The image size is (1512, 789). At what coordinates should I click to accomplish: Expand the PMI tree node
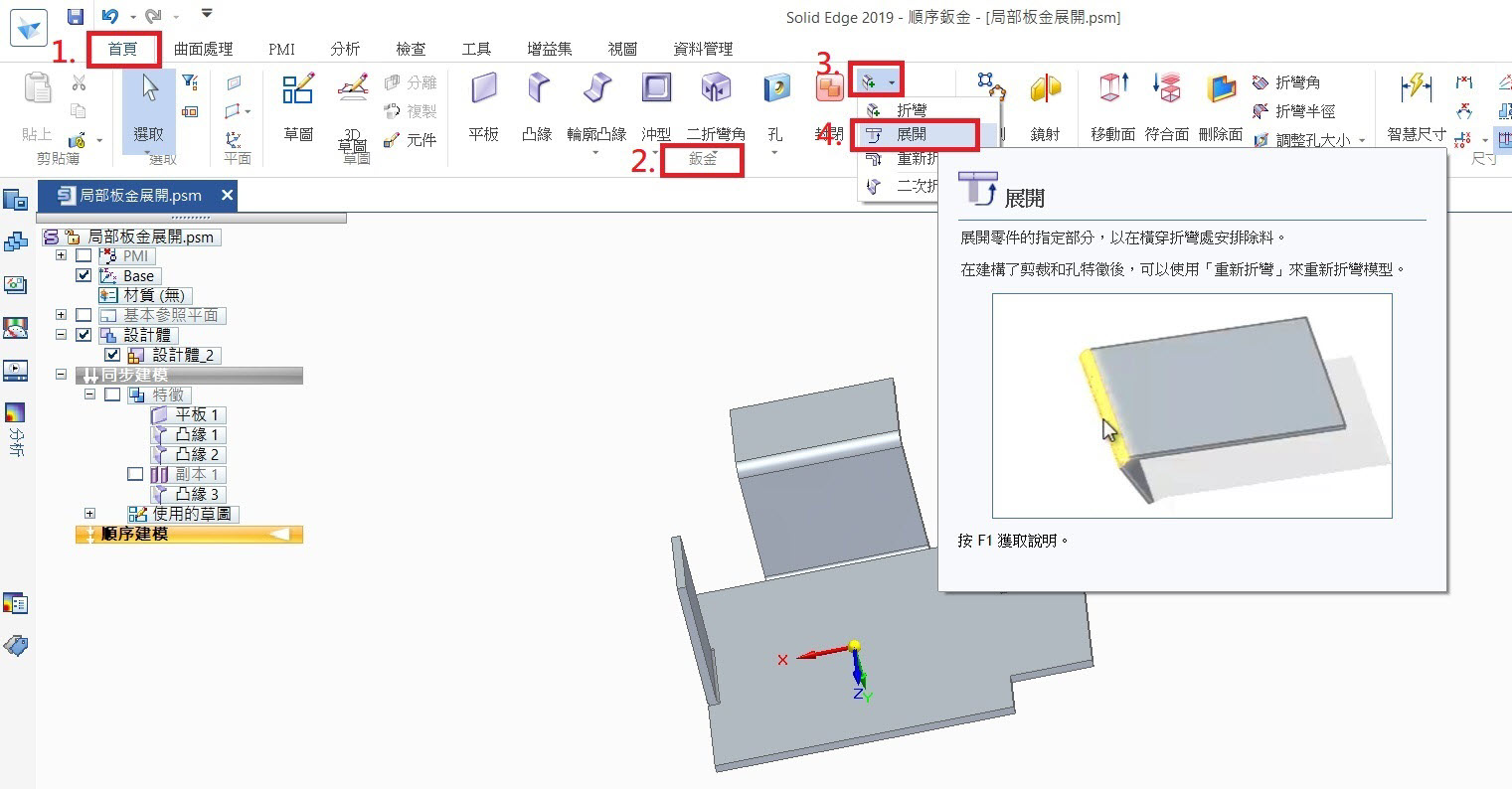62,256
